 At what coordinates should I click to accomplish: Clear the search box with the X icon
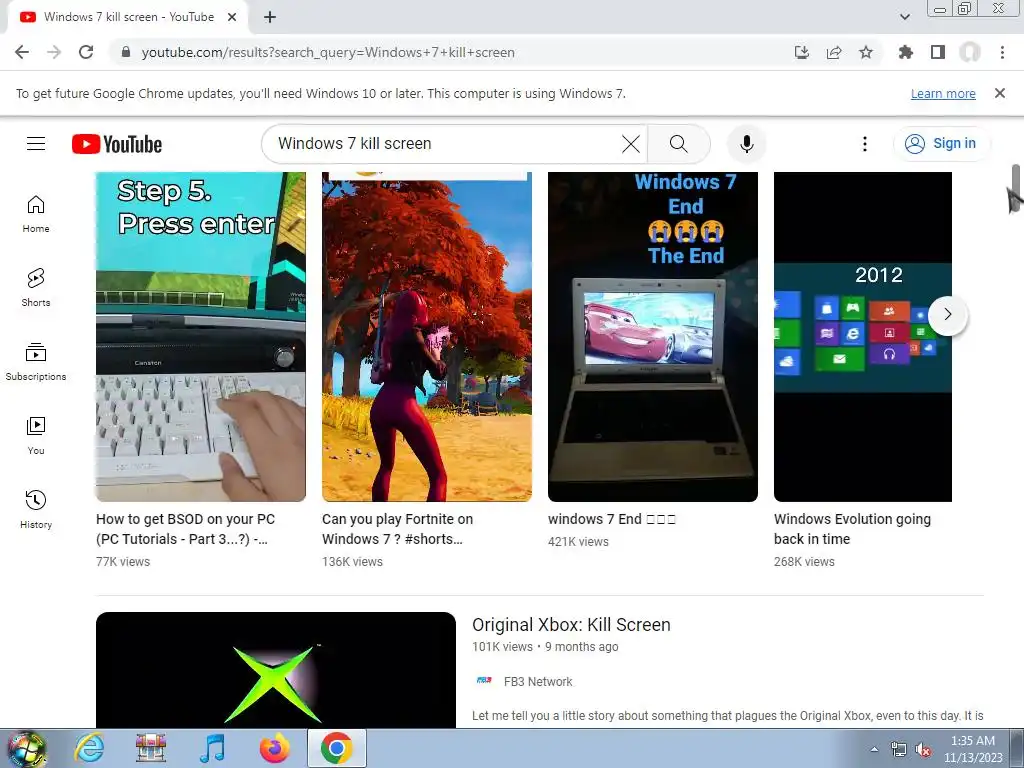point(630,144)
